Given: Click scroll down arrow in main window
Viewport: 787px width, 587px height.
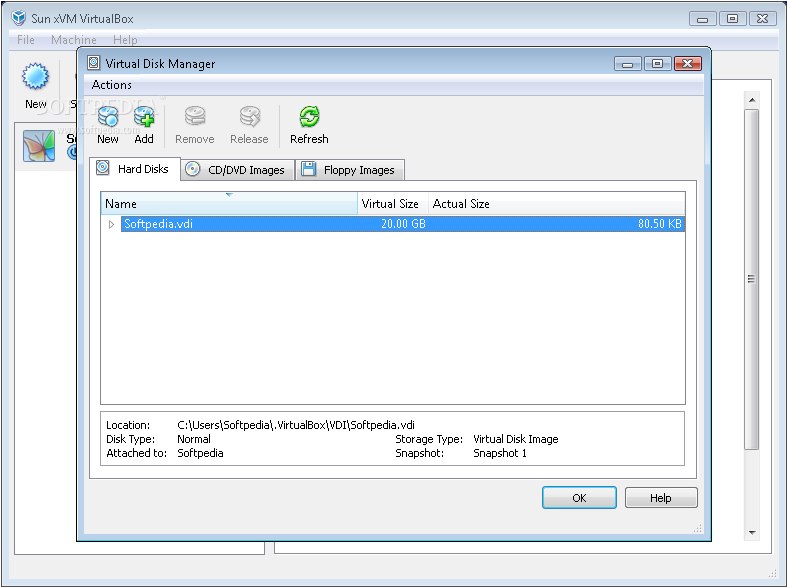Looking at the screenshot, I should click(x=752, y=533).
